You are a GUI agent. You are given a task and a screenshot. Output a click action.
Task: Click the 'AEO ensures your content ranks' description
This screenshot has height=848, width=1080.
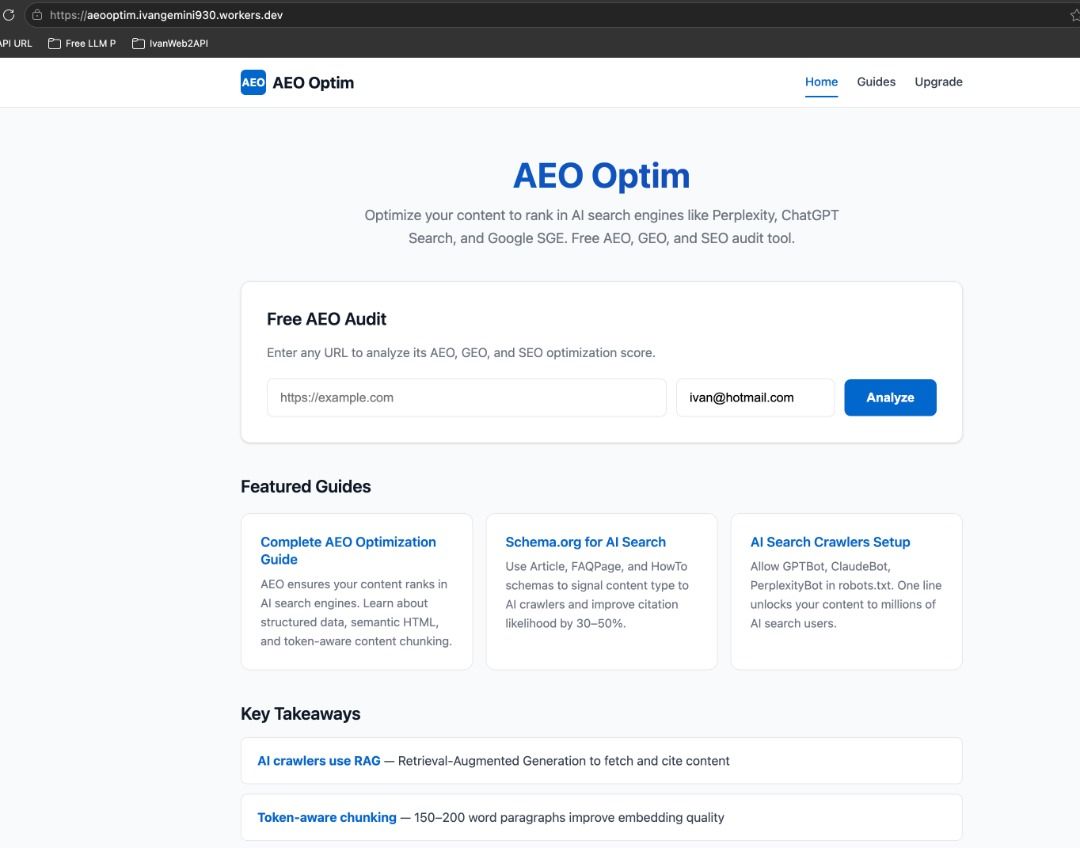(x=356, y=612)
